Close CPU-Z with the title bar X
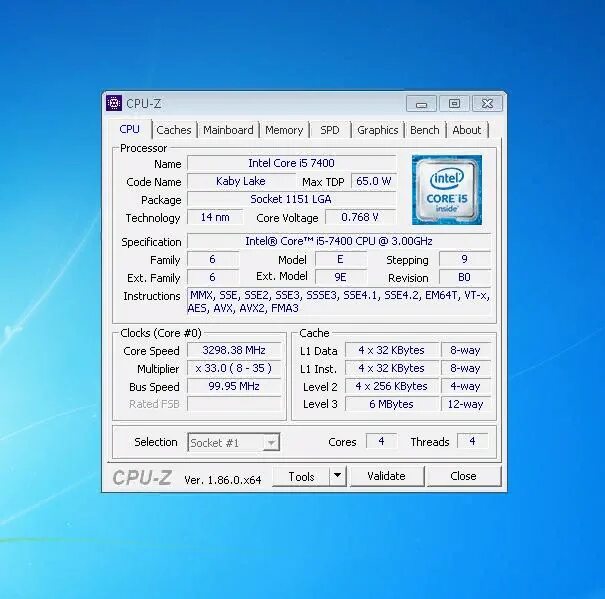 487,104
